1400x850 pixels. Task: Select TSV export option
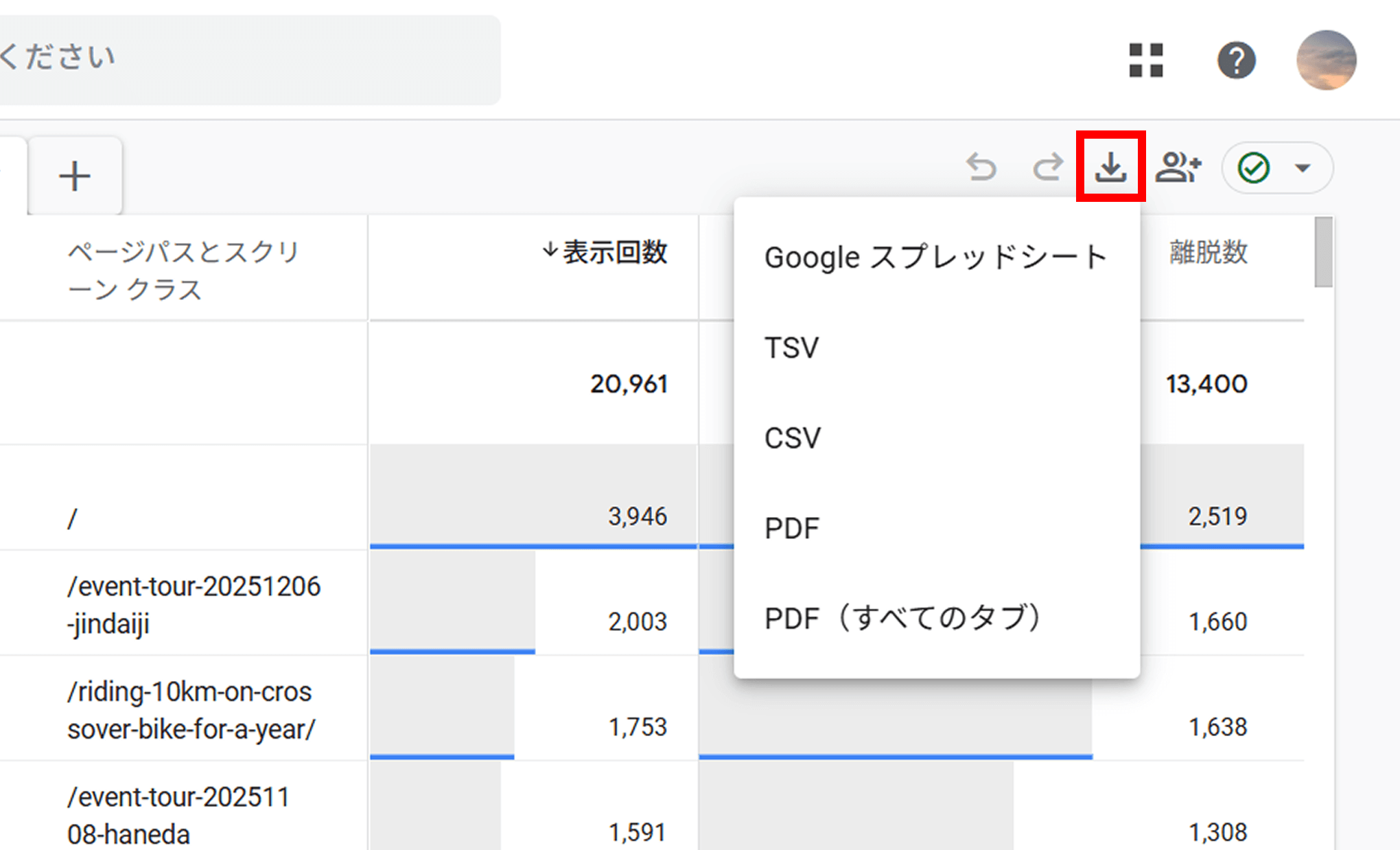click(x=790, y=347)
